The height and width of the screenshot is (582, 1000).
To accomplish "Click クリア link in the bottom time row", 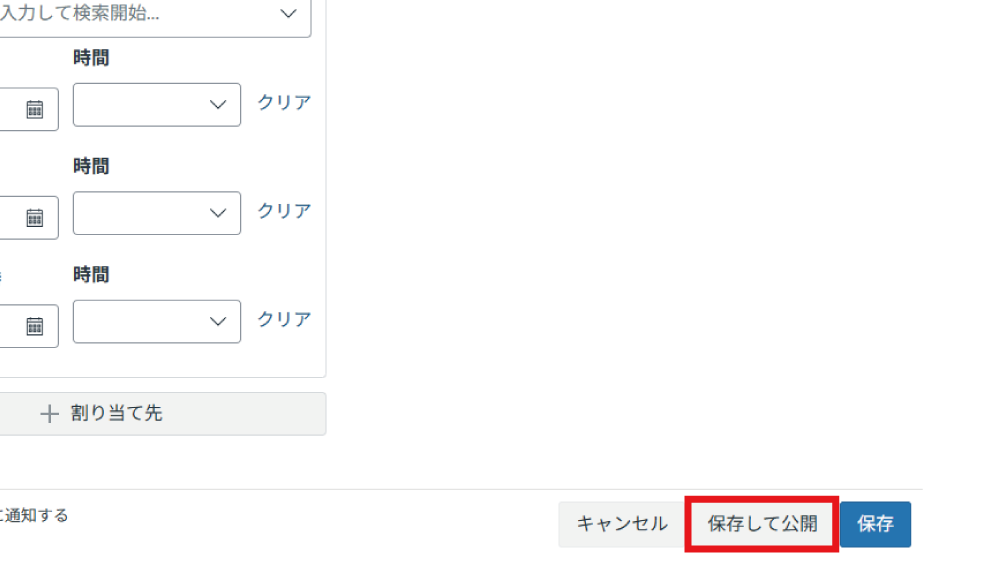I will click(x=284, y=319).
